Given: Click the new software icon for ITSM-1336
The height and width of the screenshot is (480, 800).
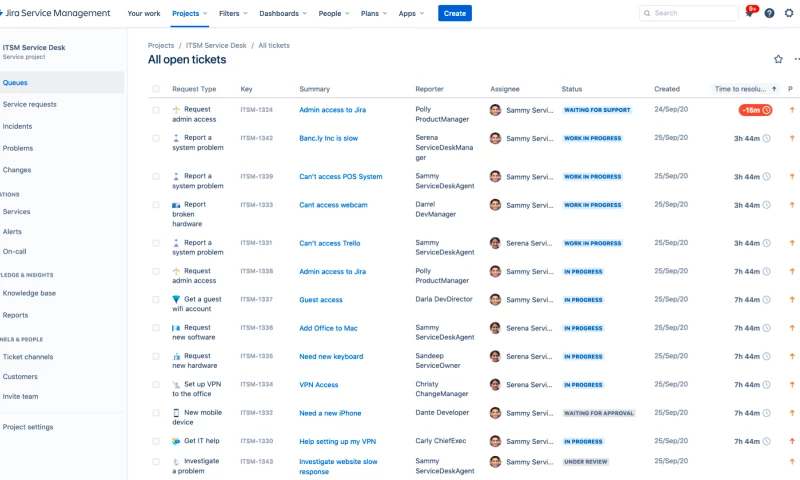Looking at the screenshot, I should point(176,328).
